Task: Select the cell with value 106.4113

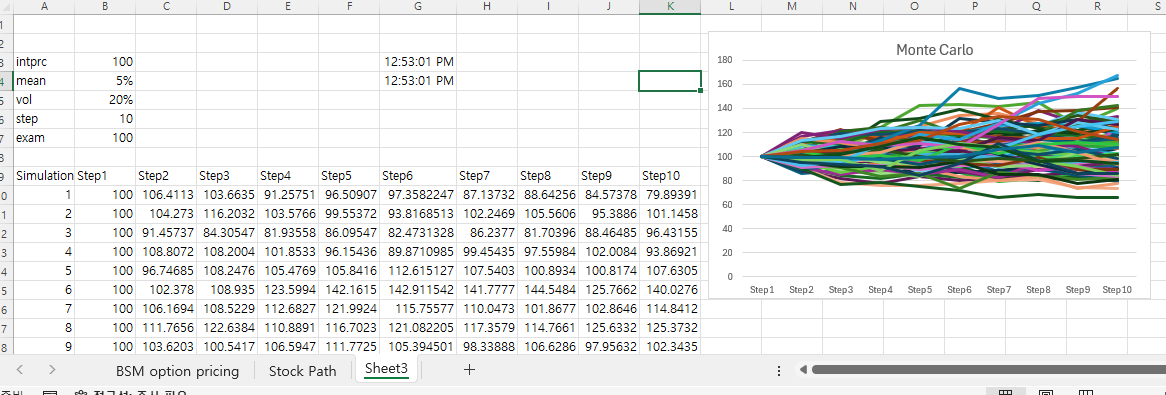Action: [x=166, y=196]
